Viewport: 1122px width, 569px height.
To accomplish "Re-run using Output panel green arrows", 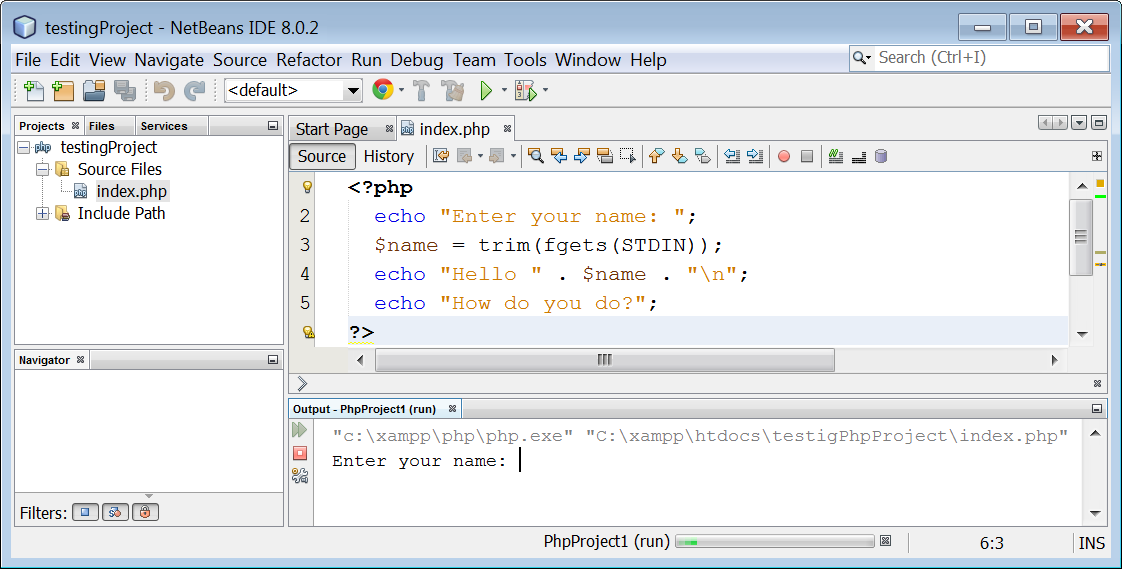I will pyautogui.click(x=300, y=429).
